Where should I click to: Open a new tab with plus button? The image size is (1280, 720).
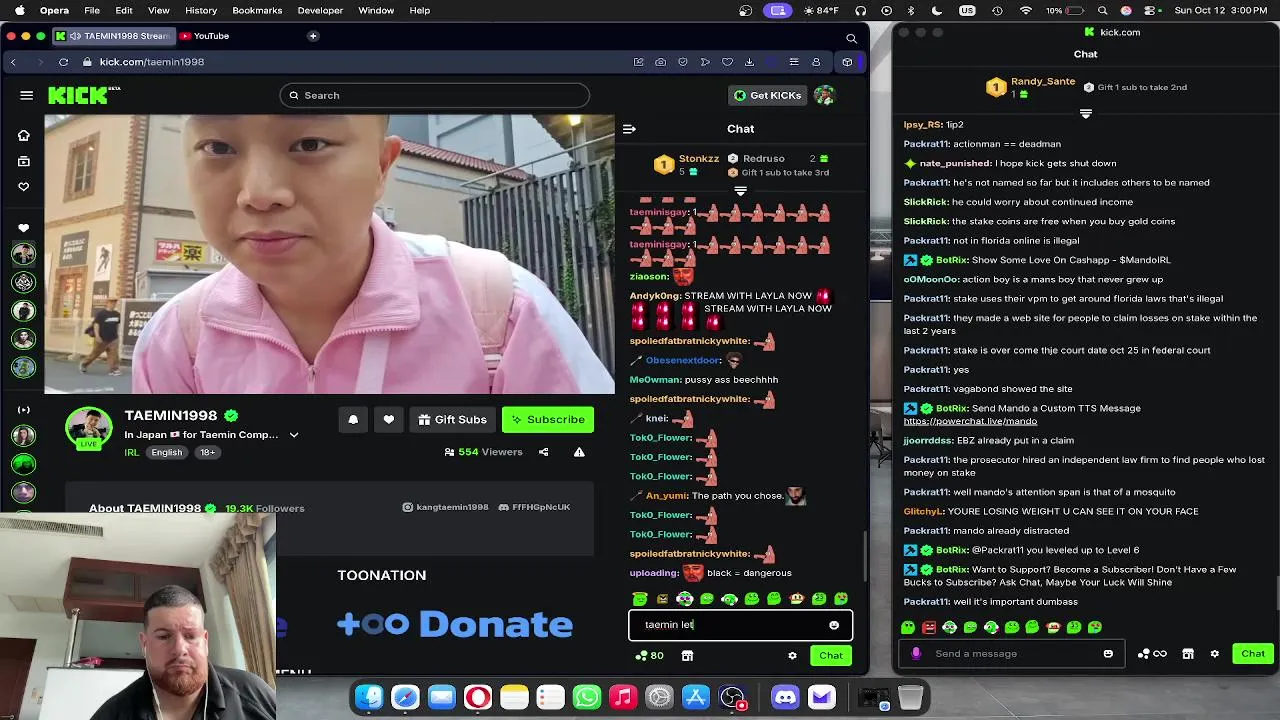click(313, 36)
